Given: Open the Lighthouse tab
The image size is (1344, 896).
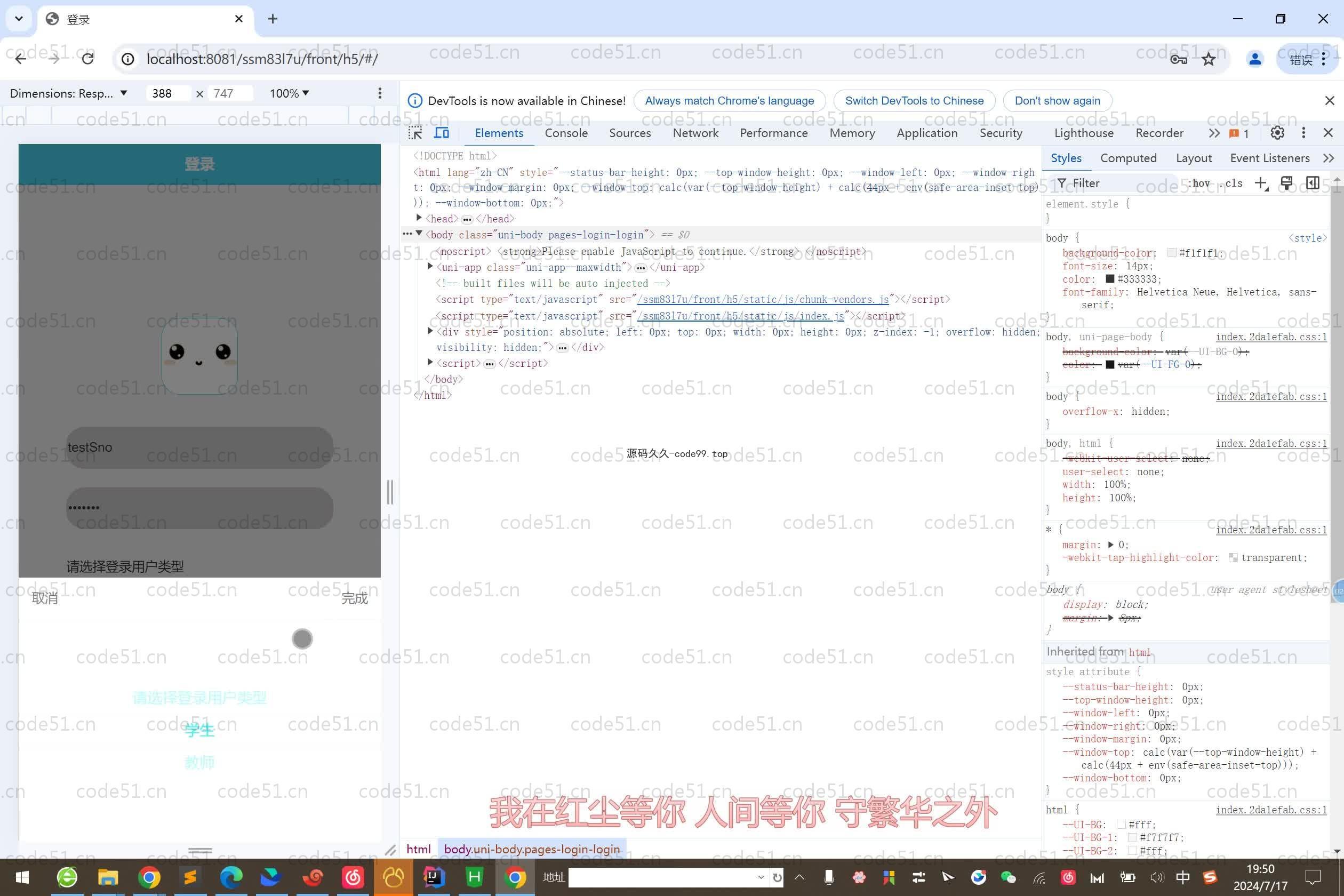Looking at the screenshot, I should pos(1084,133).
